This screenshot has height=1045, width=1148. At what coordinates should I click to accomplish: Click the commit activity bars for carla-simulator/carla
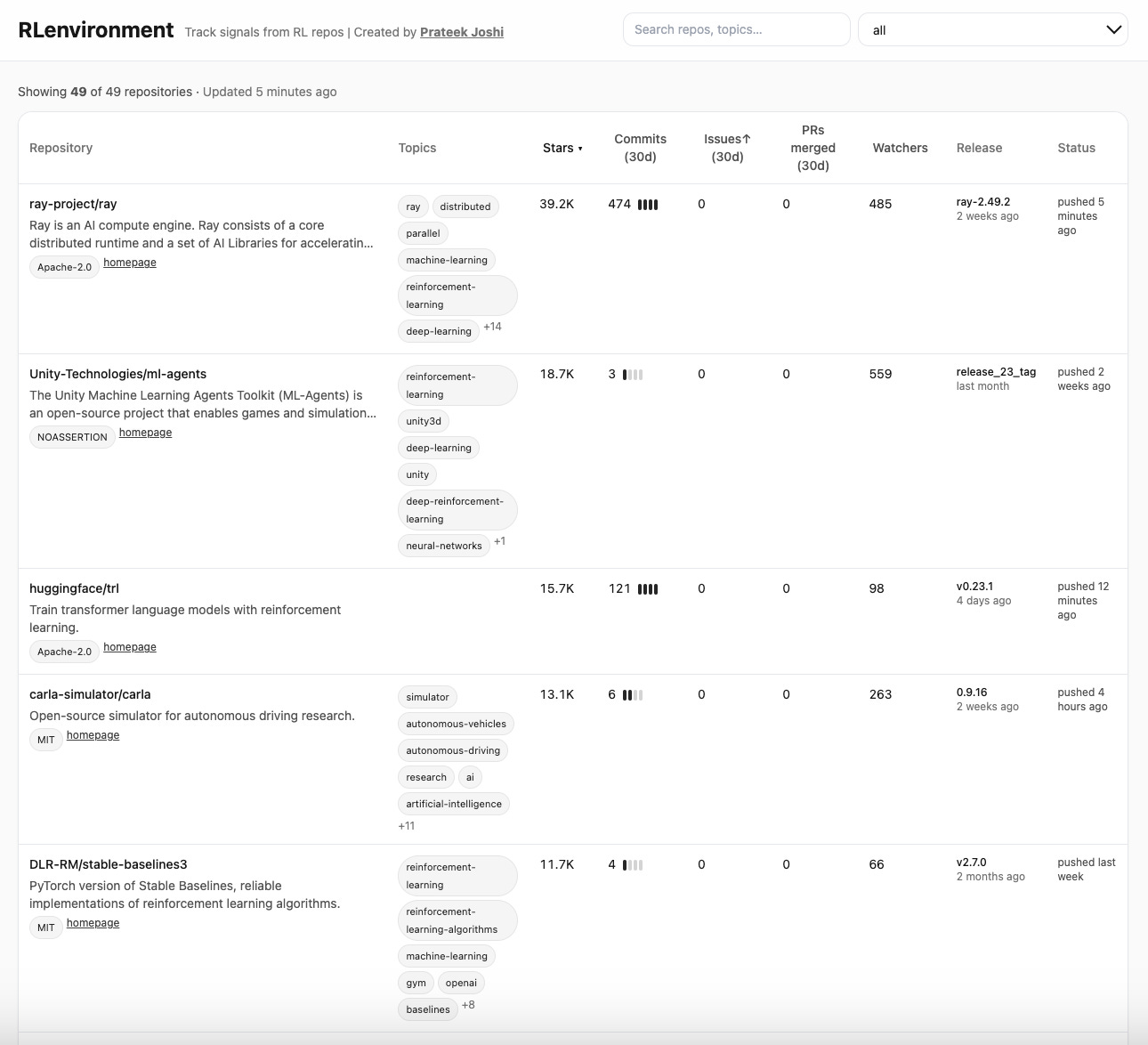click(633, 695)
